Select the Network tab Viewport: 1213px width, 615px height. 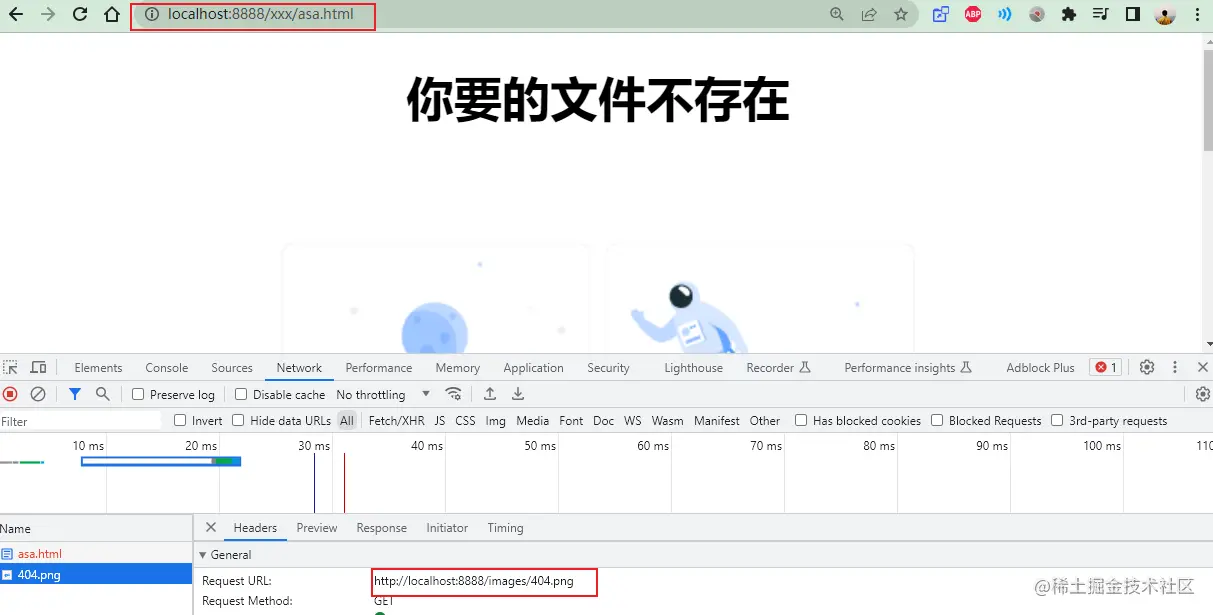tap(299, 368)
